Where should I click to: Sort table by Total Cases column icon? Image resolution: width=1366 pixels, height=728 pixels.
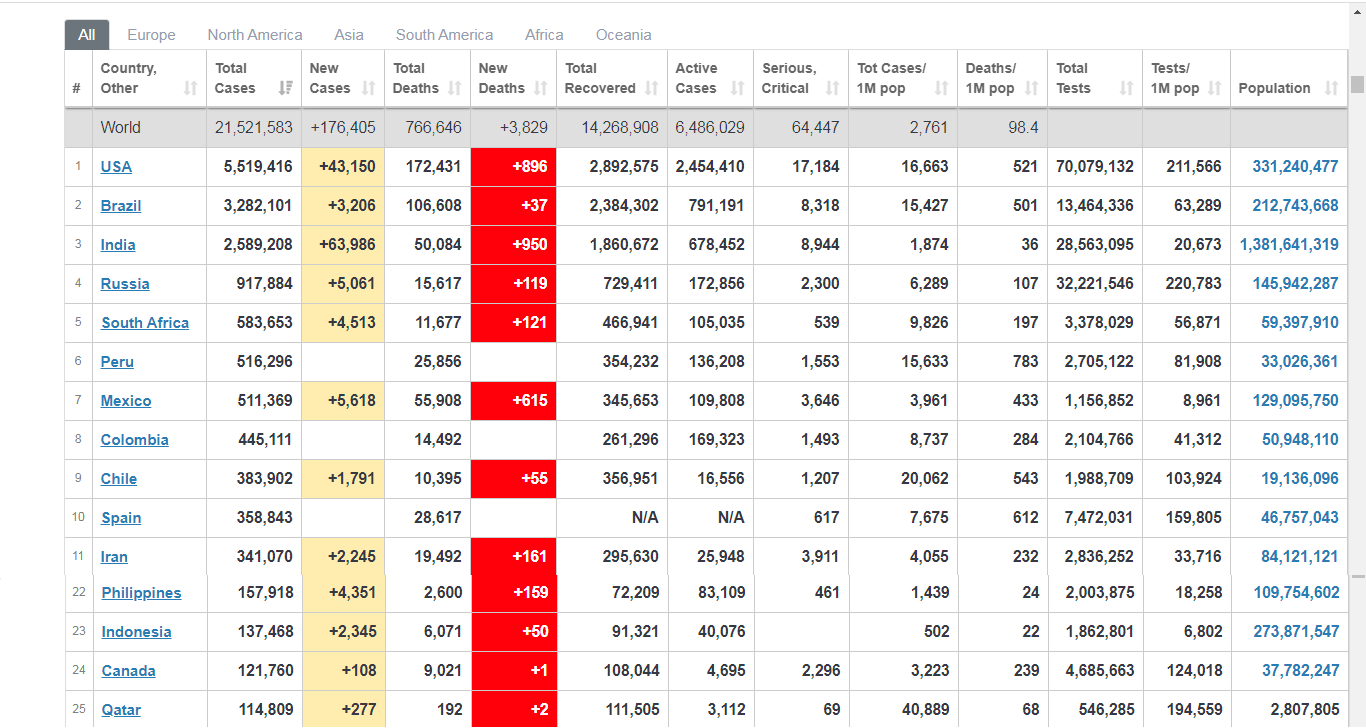(286, 88)
